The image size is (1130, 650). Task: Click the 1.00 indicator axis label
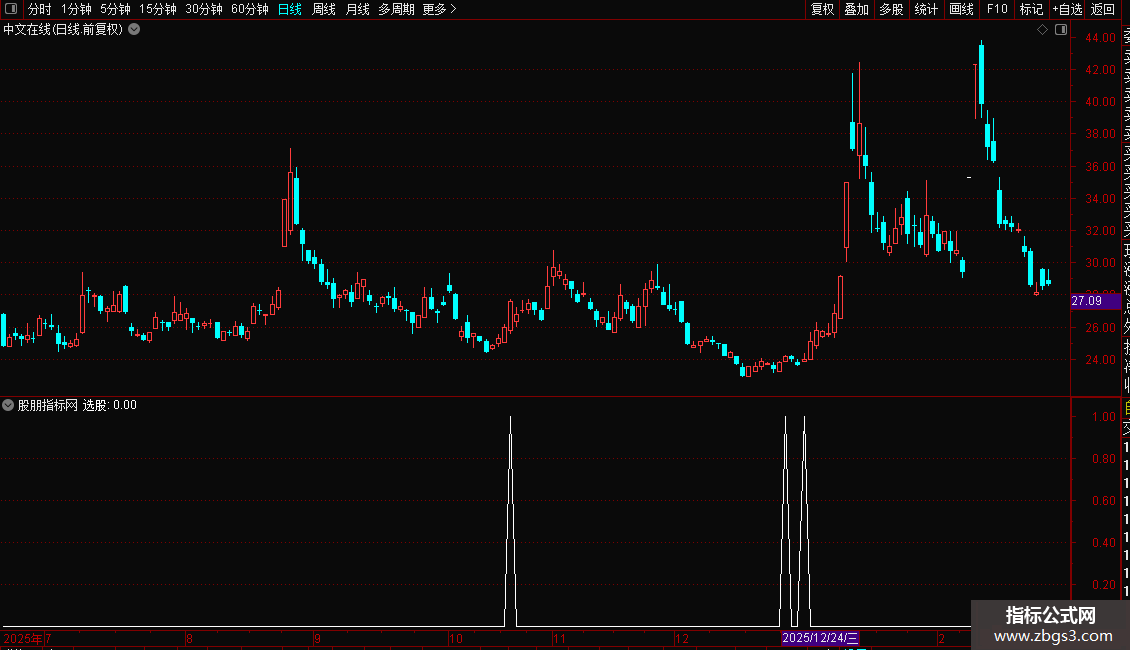(1104, 417)
